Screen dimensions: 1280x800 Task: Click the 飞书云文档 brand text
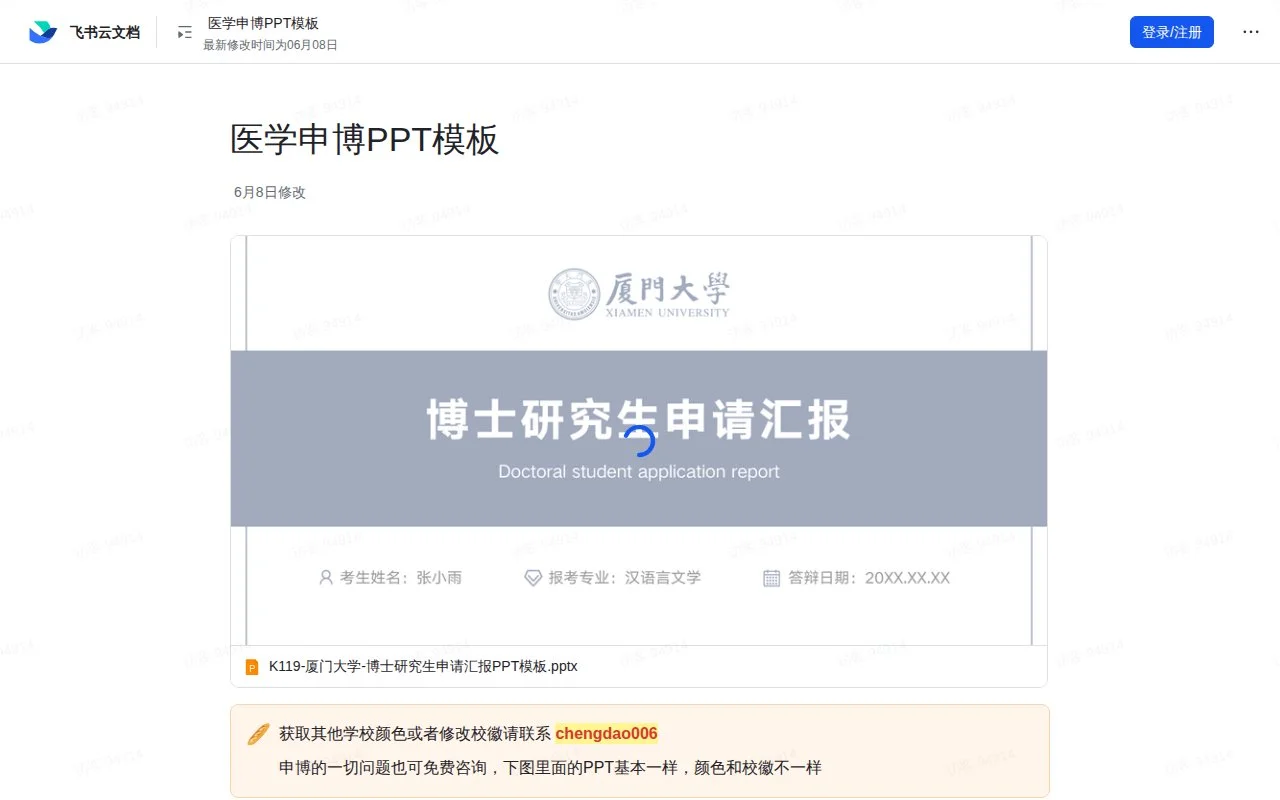[x=105, y=32]
